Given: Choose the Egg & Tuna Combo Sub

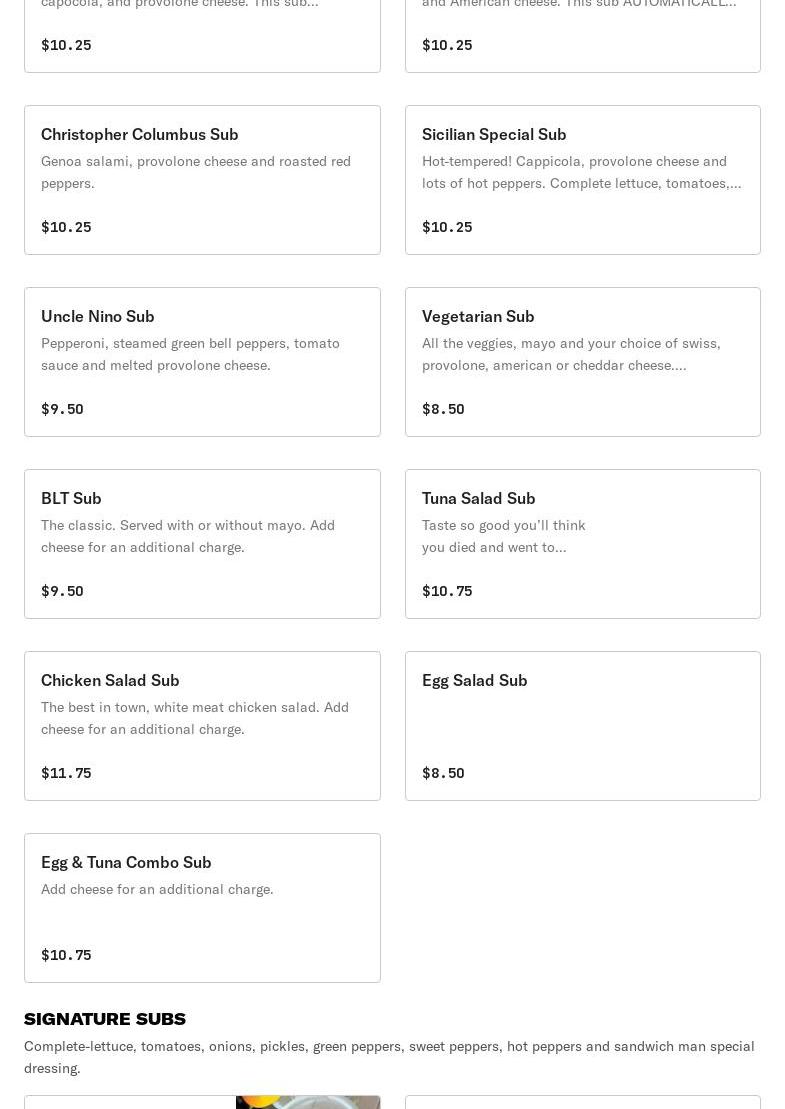Looking at the screenshot, I should 202,908.
